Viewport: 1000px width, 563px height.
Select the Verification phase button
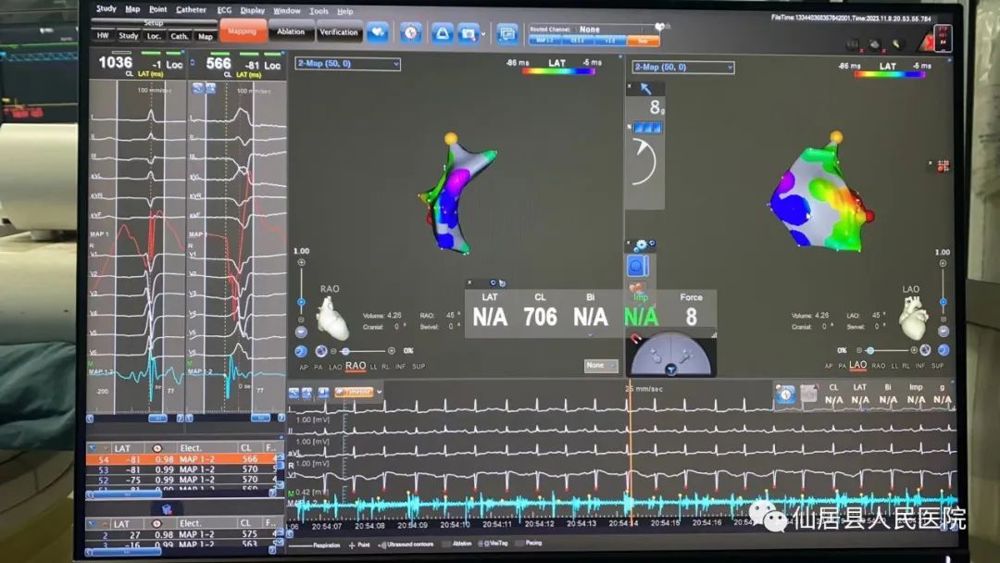pos(339,32)
